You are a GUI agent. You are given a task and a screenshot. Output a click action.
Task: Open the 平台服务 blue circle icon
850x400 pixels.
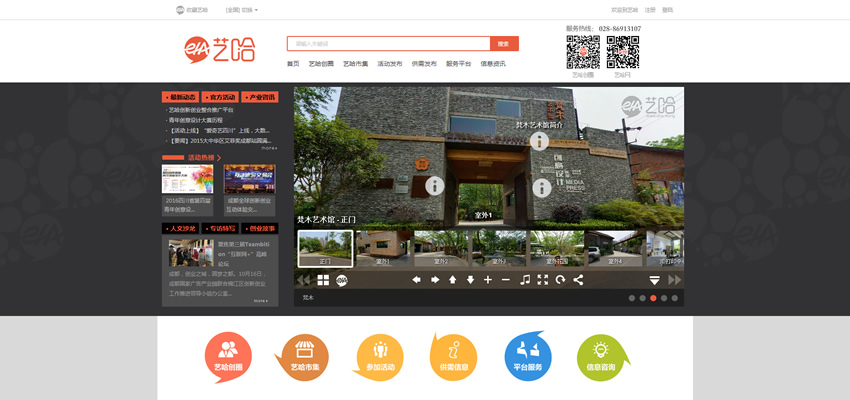click(x=528, y=356)
